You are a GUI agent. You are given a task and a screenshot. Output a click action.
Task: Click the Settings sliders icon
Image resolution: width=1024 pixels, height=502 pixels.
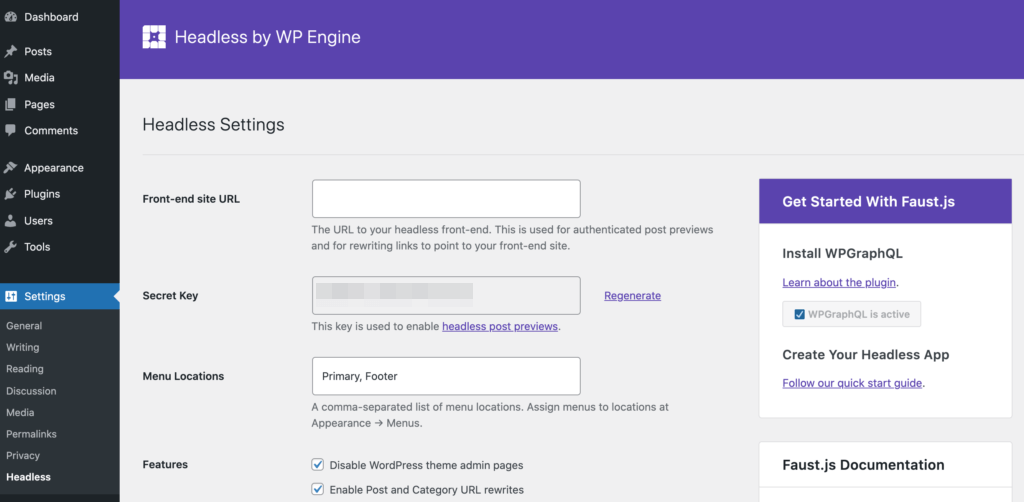pyautogui.click(x=10, y=296)
